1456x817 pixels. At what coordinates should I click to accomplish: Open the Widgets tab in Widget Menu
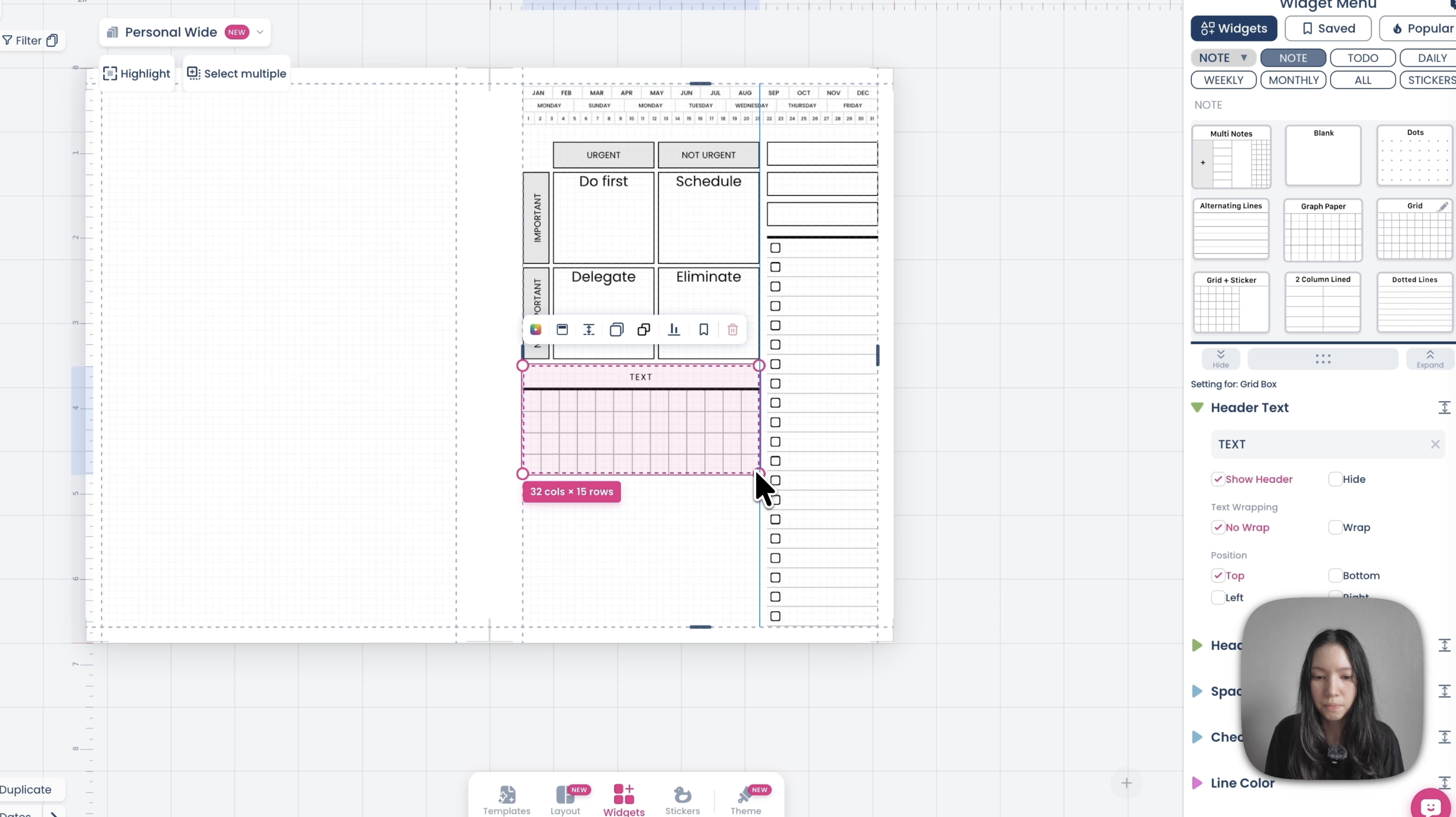click(x=1234, y=28)
